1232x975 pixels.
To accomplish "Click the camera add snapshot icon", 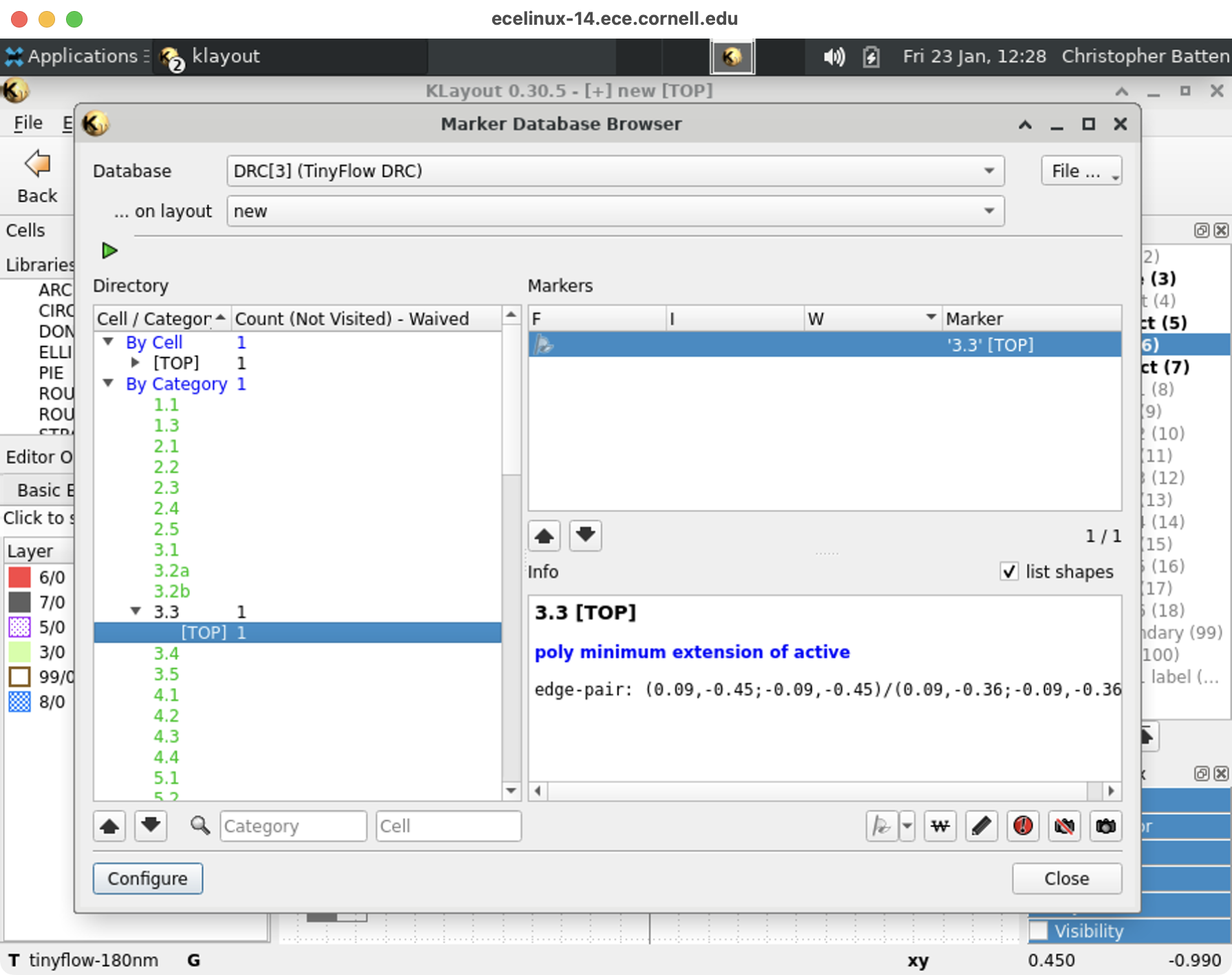I will [1105, 826].
